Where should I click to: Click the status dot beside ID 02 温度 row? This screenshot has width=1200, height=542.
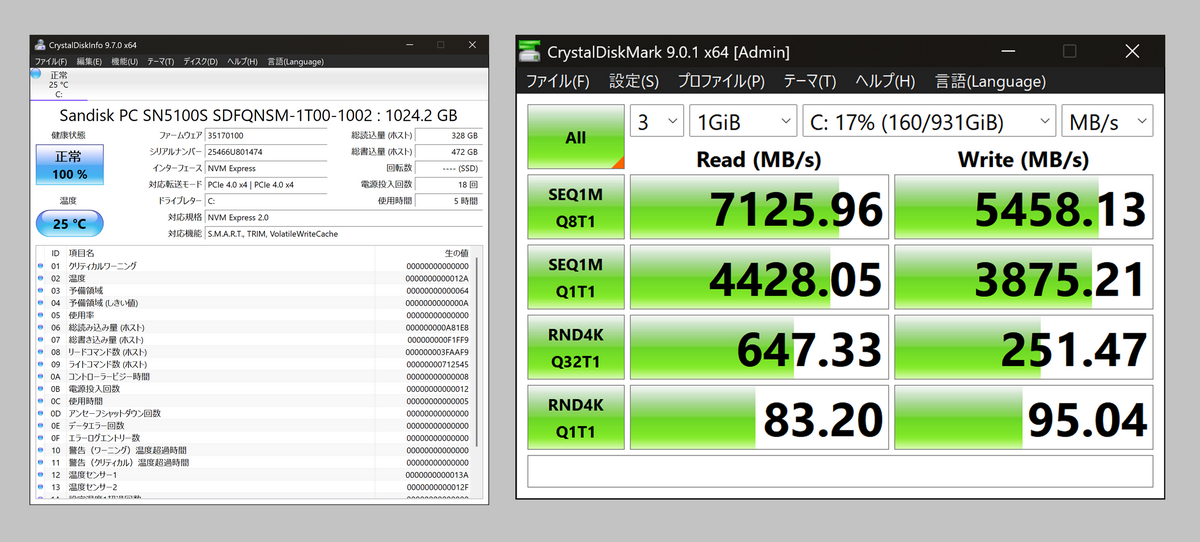point(41,278)
